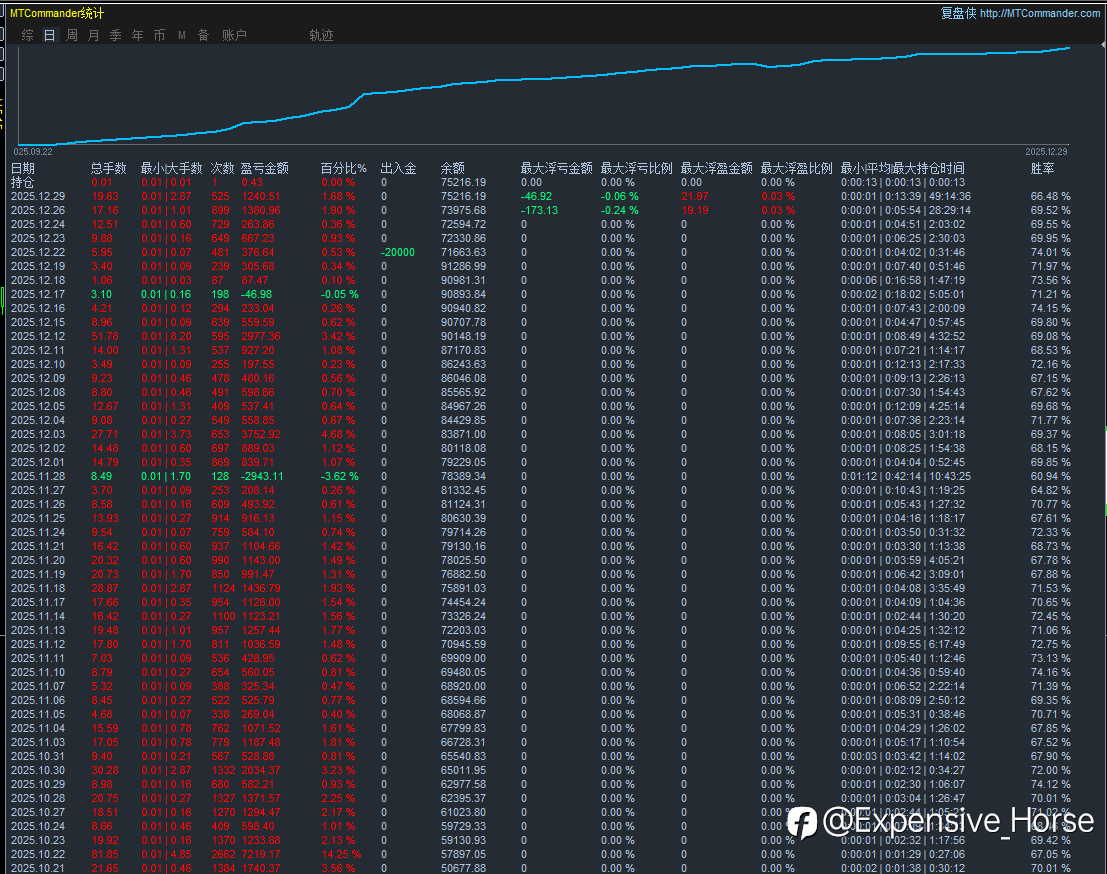This screenshot has width=1107, height=874.
Task: Select the 2025.11.28 date row
Action: pyautogui.click(x=37, y=476)
